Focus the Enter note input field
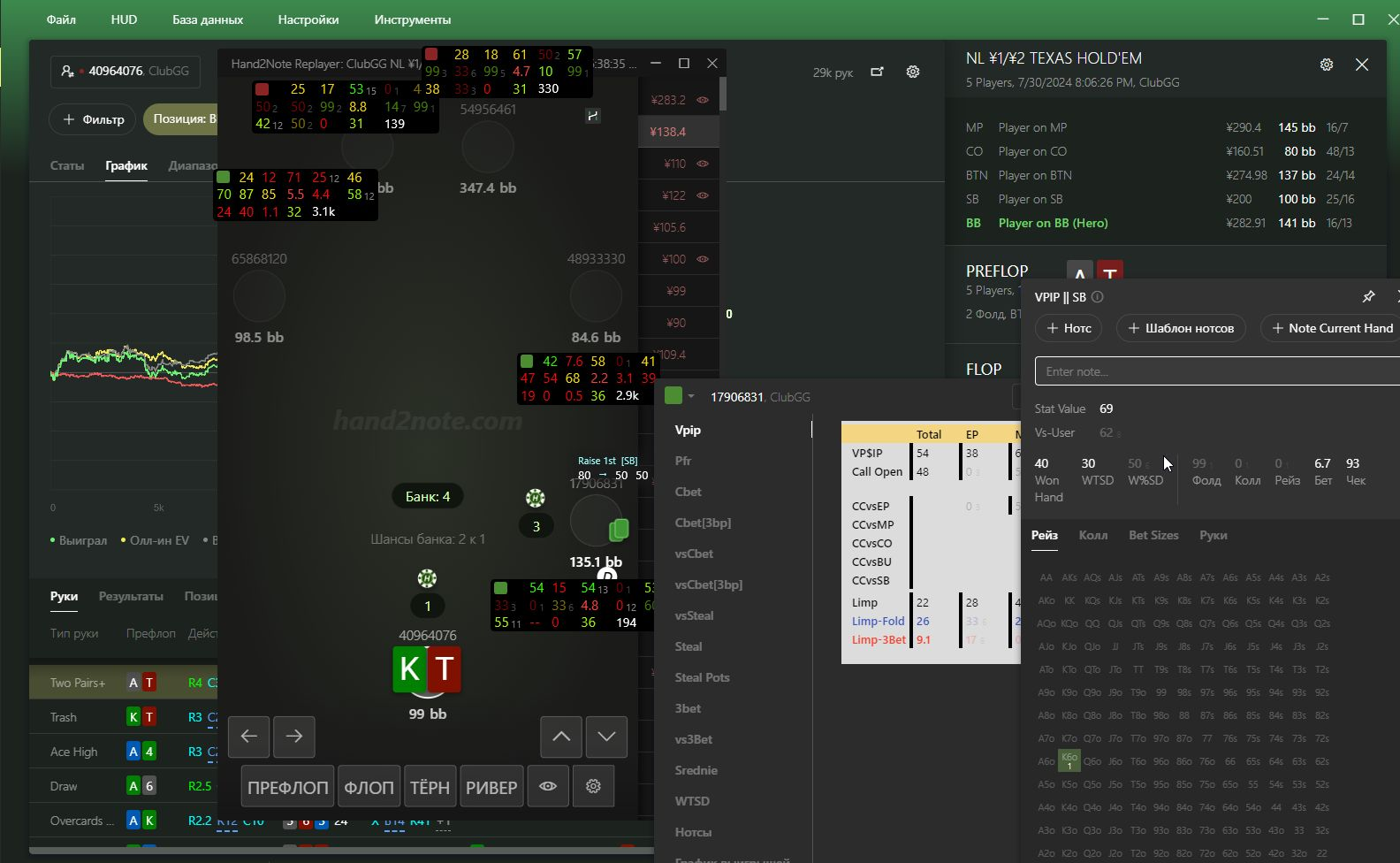 pyautogui.click(x=1217, y=371)
